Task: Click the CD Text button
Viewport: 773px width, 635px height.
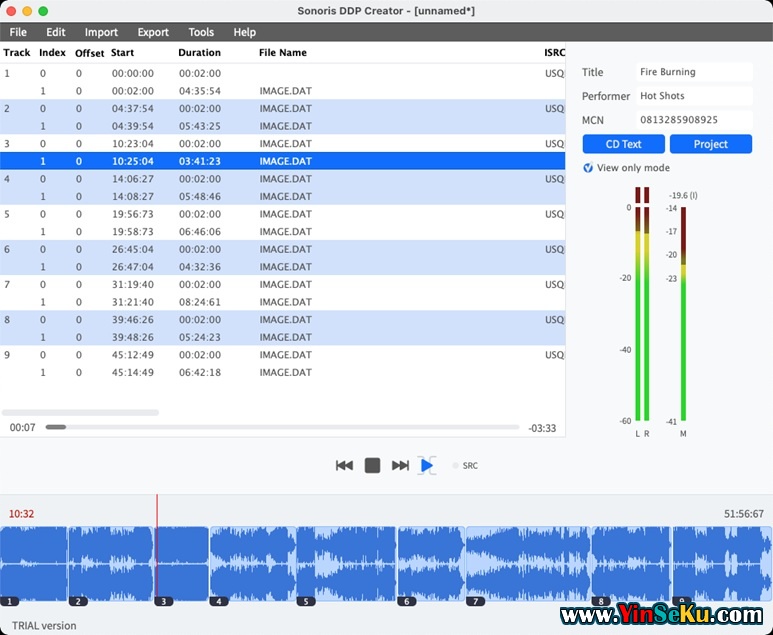Action: pos(623,144)
